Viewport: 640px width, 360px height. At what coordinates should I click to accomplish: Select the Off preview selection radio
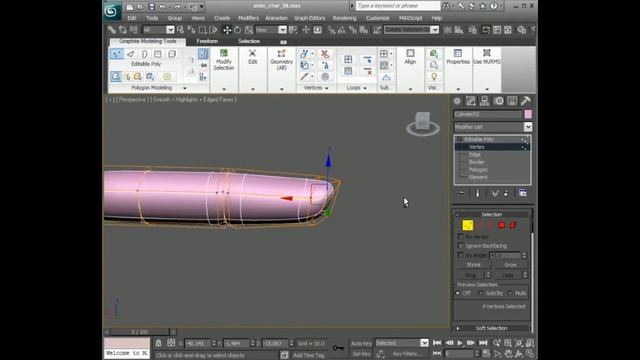458,293
